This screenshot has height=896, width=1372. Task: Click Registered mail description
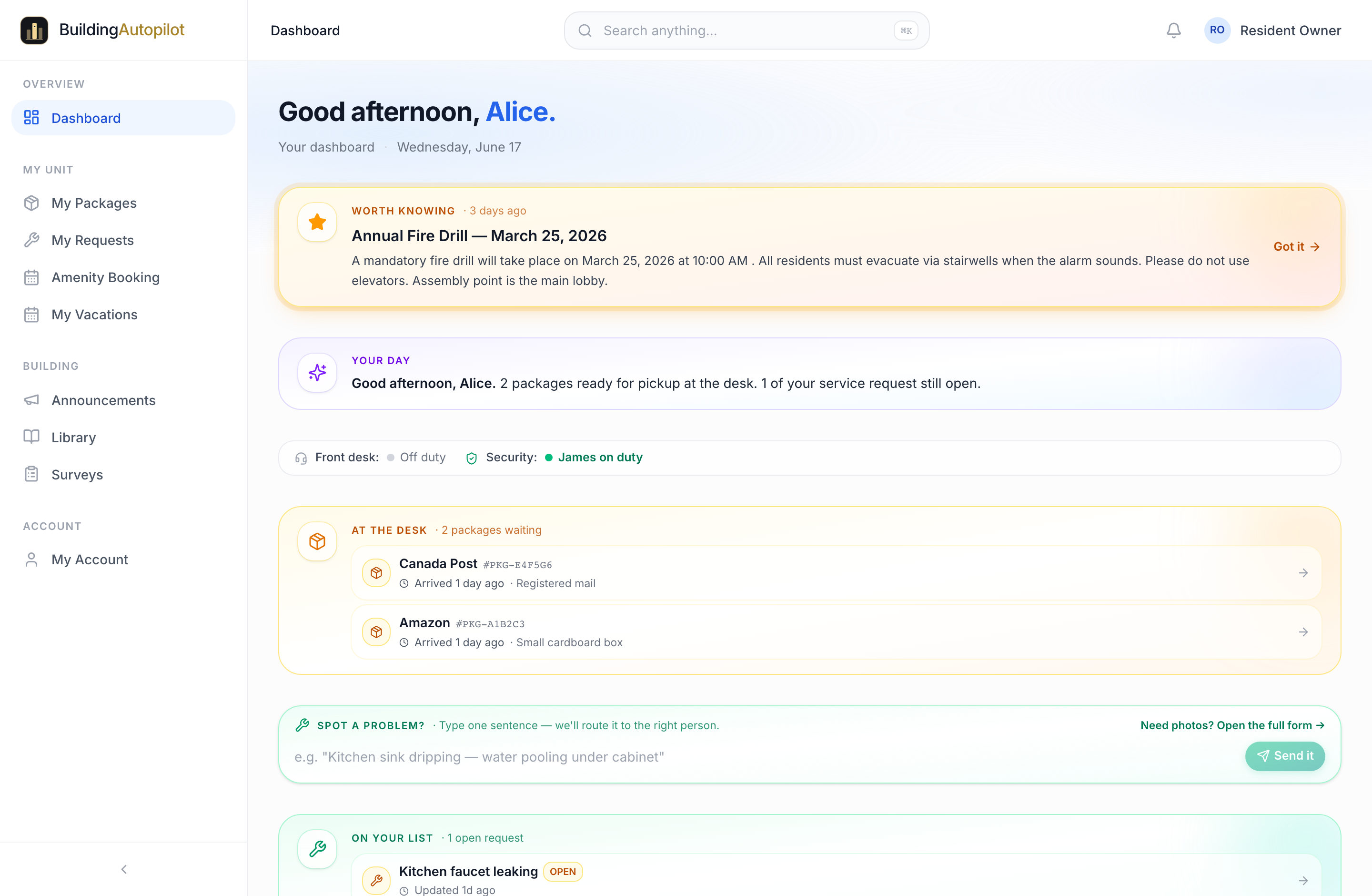(x=556, y=583)
